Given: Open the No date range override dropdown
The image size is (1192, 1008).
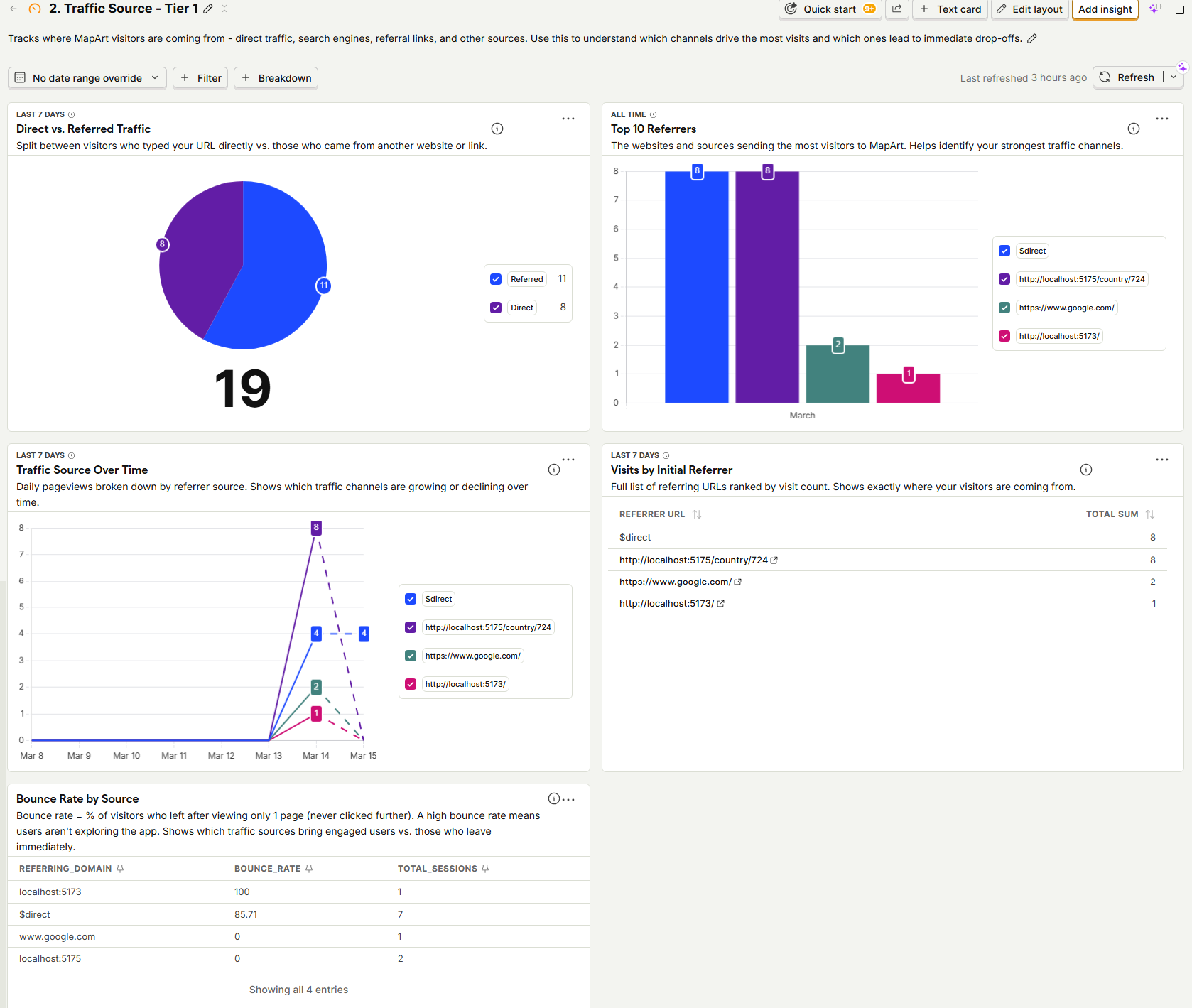Looking at the screenshot, I should [87, 77].
